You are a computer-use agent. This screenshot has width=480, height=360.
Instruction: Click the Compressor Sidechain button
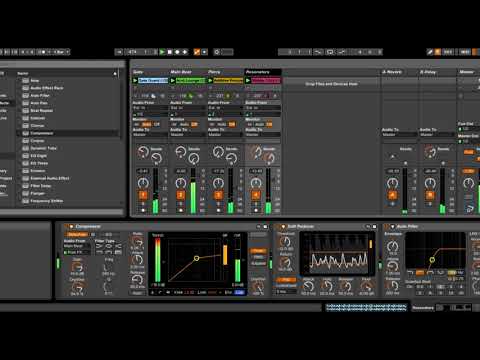point(77,235)
